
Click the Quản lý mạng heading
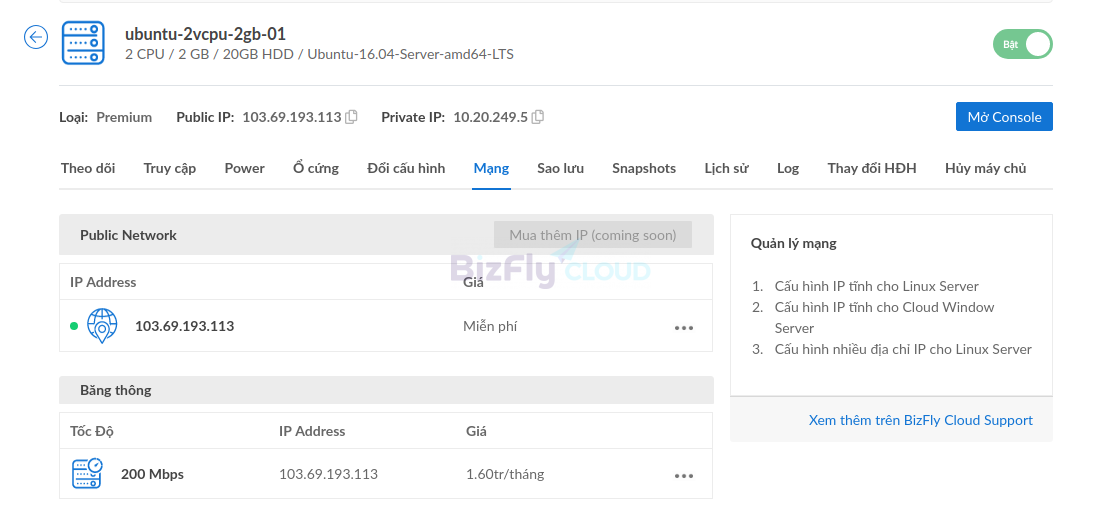793,243
